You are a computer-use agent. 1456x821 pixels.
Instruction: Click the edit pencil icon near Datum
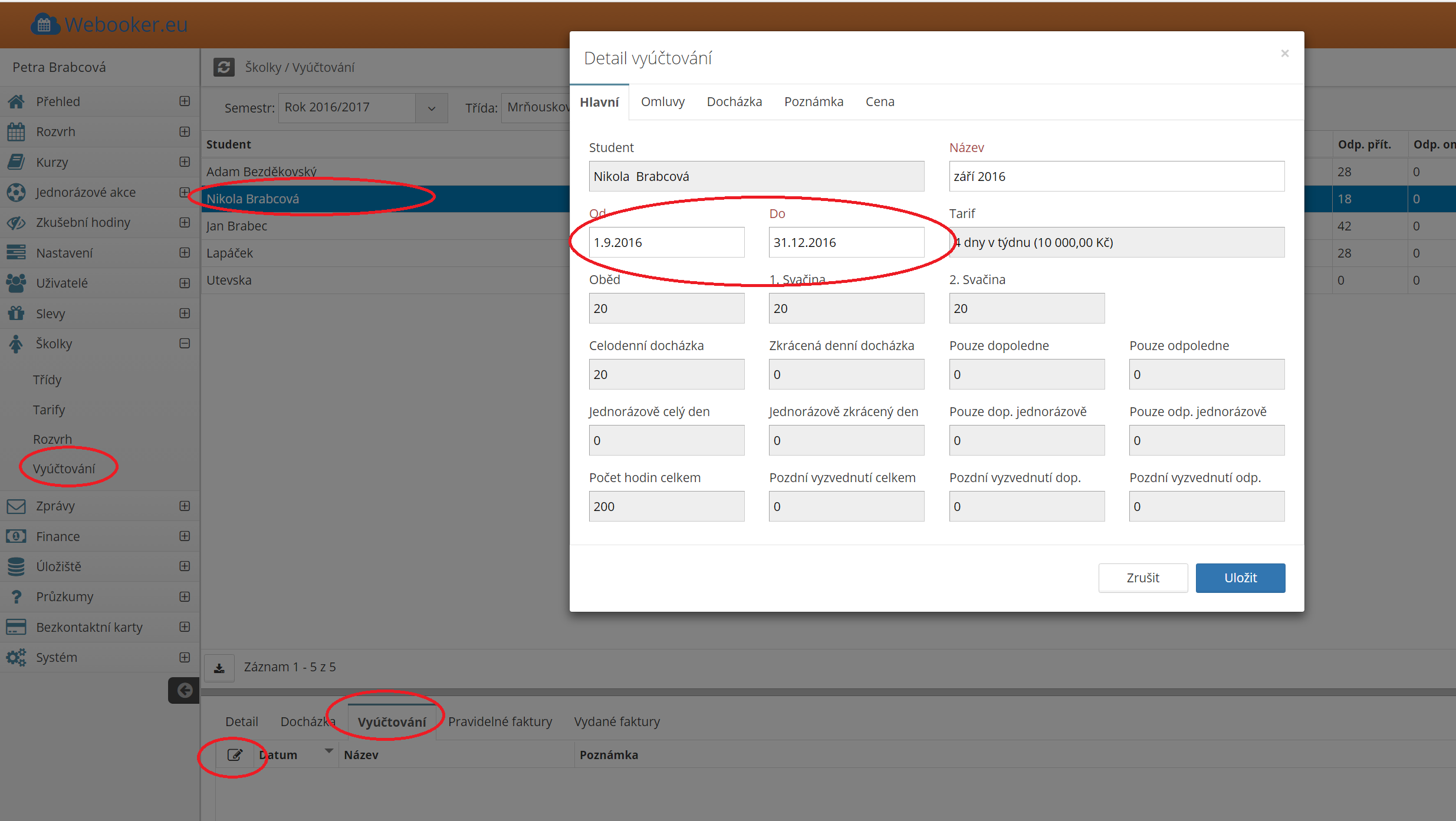point(235,755)
